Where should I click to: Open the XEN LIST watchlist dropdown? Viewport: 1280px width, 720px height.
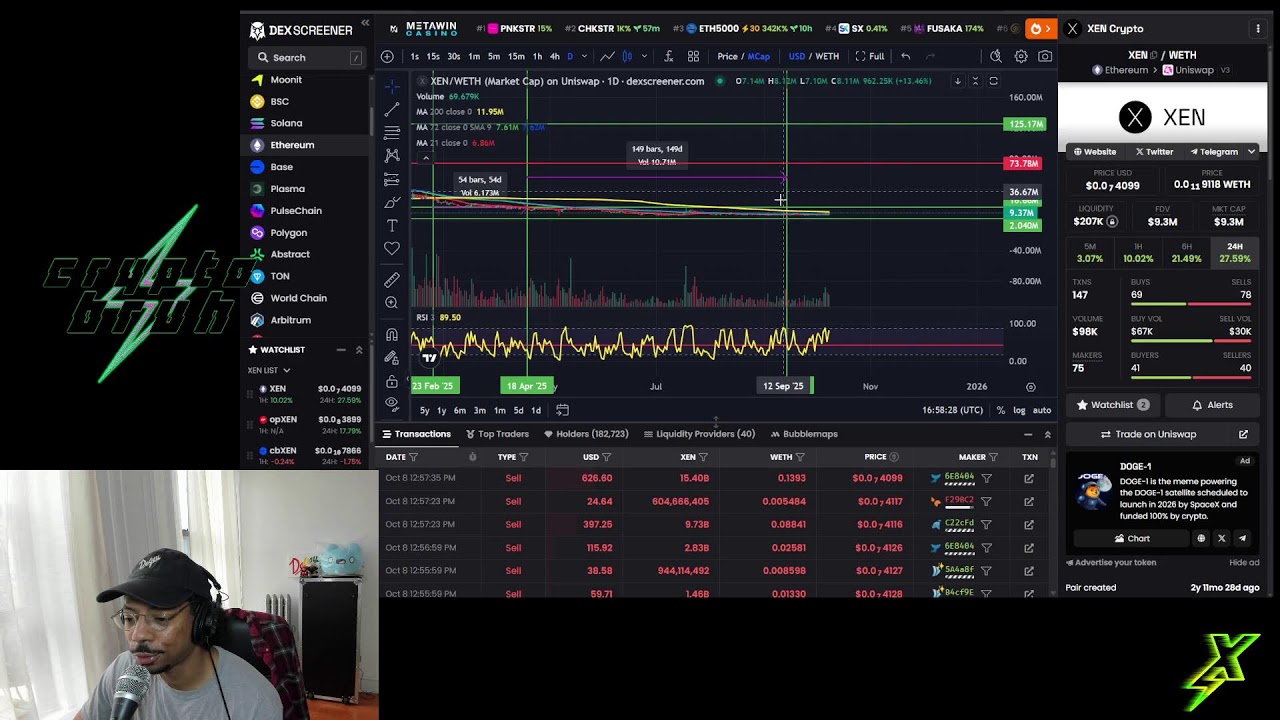pos(269,370)
